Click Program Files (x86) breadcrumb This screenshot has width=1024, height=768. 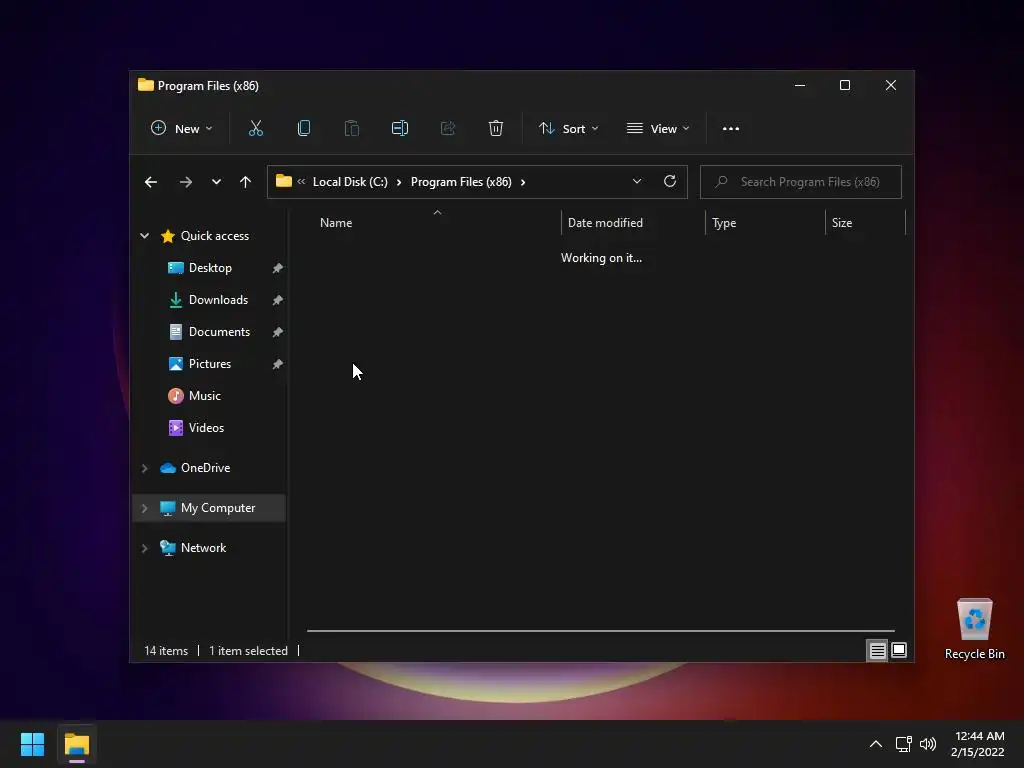pyautogui.click(x=461, y=182)
